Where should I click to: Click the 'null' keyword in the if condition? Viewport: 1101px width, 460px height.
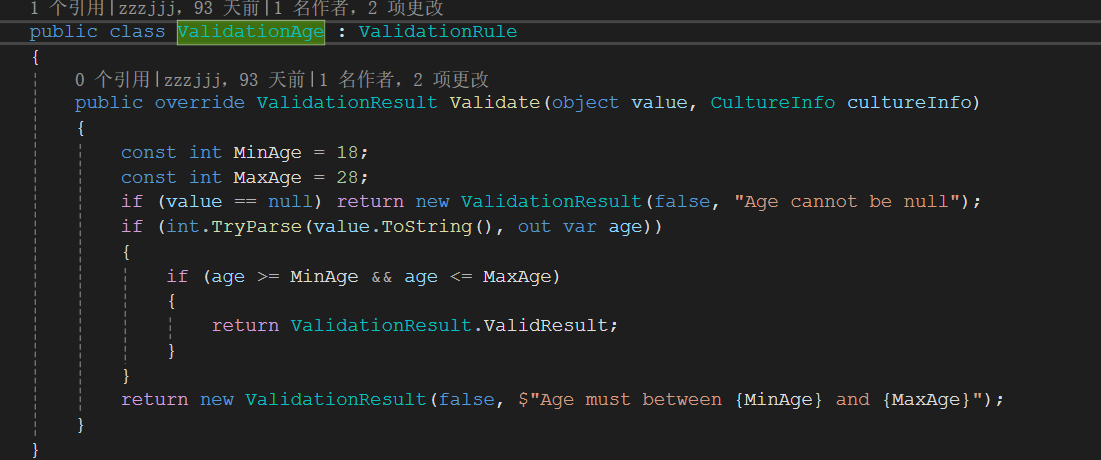[x=291, y=202]
